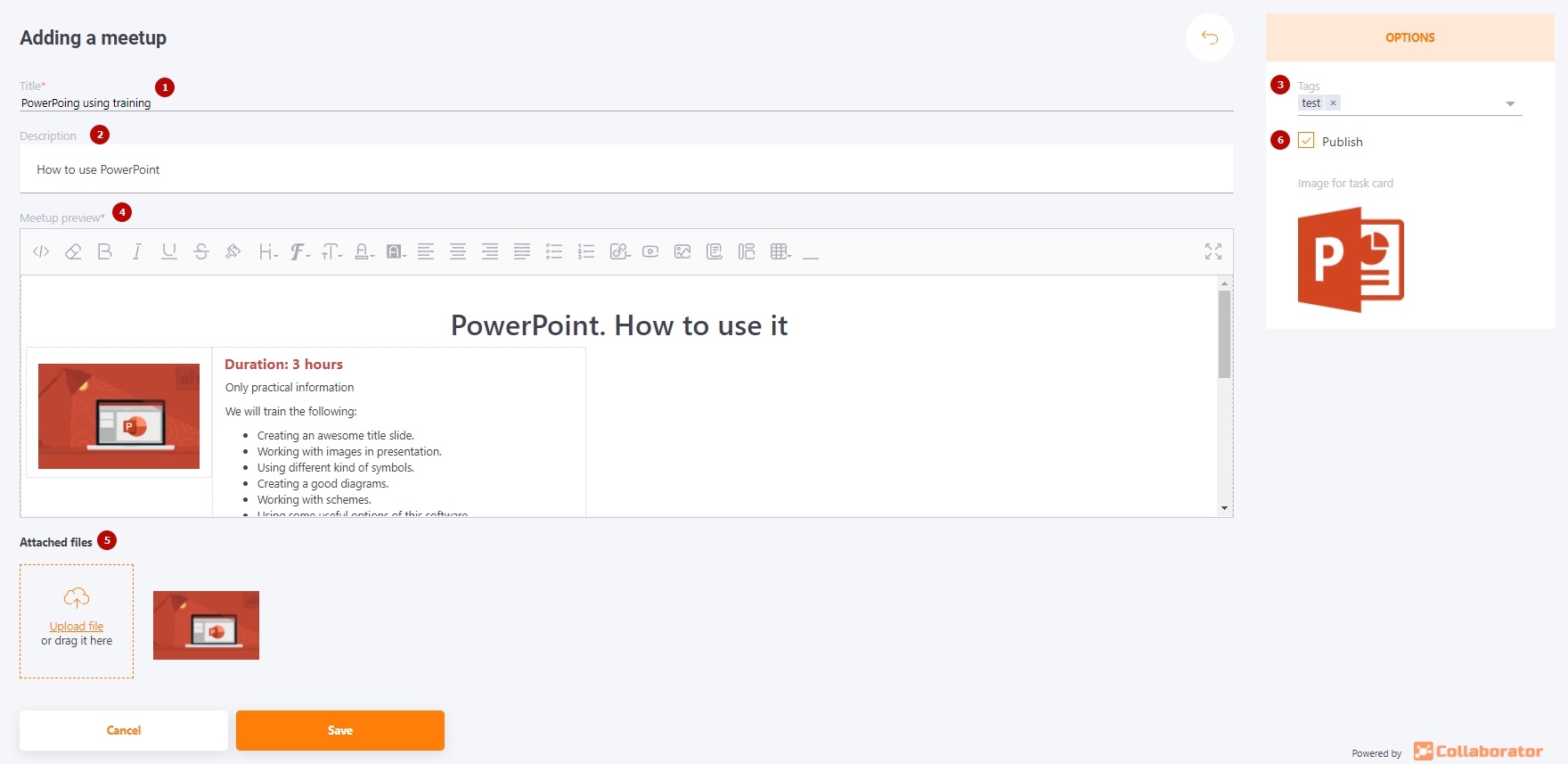
Task: Insert an image into the editor
Action: pos(682,252)
